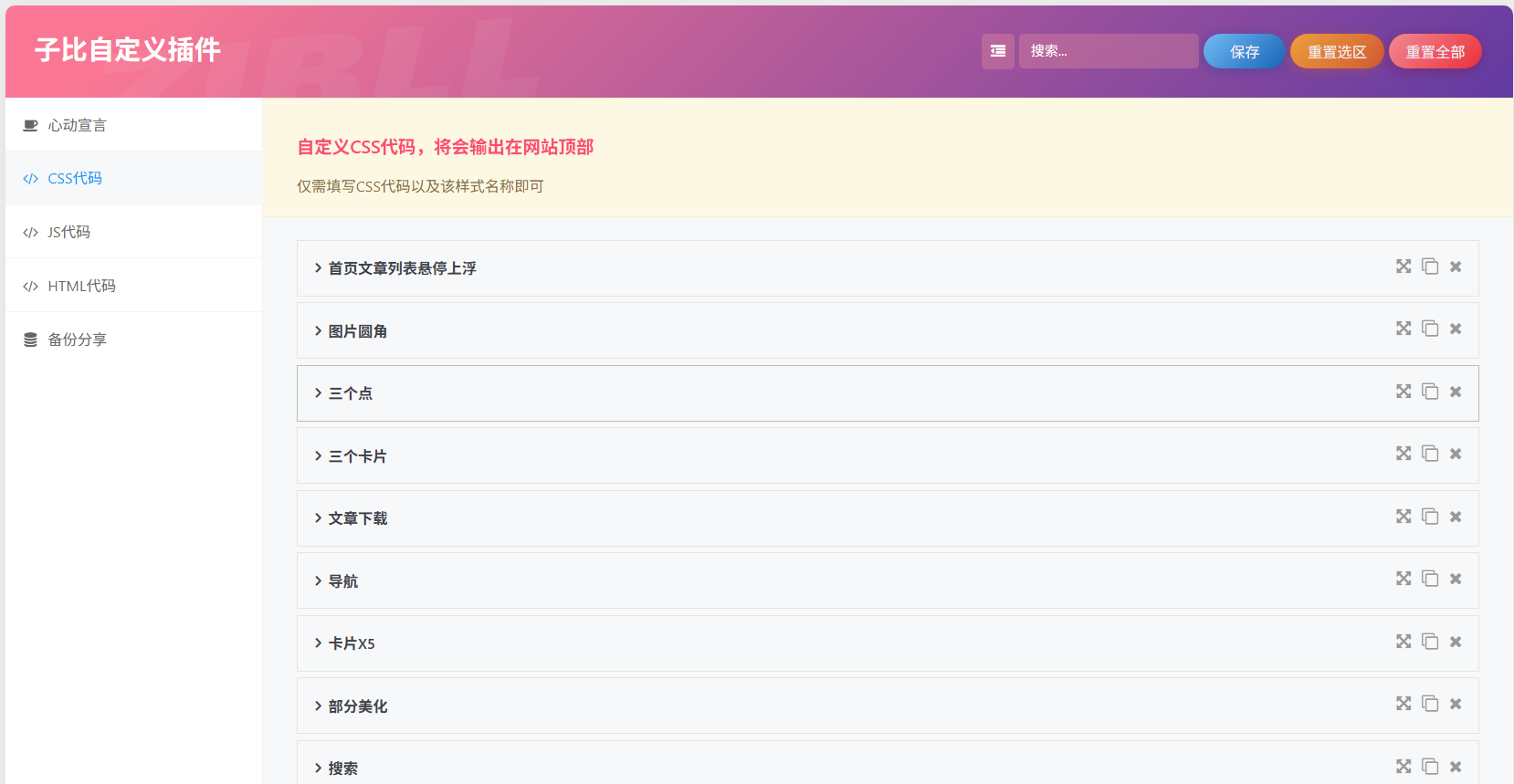Expand the 首页文章列表悬停上浮 accordion
This screenshot has height=784, width=1514.
(x=402, y=268)
